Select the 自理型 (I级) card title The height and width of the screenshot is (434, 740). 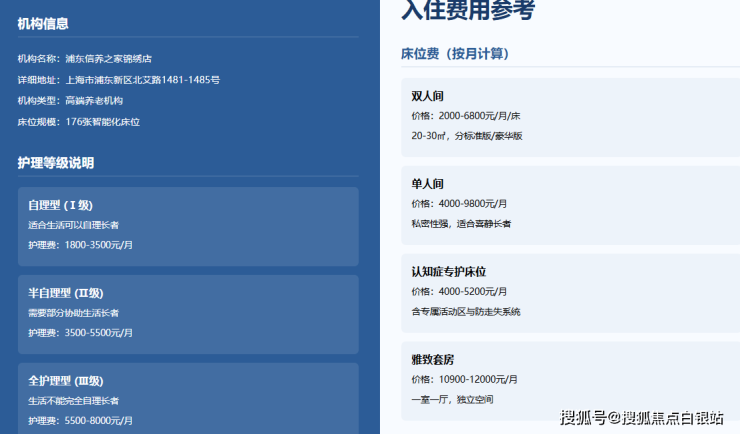coord(60,205)
